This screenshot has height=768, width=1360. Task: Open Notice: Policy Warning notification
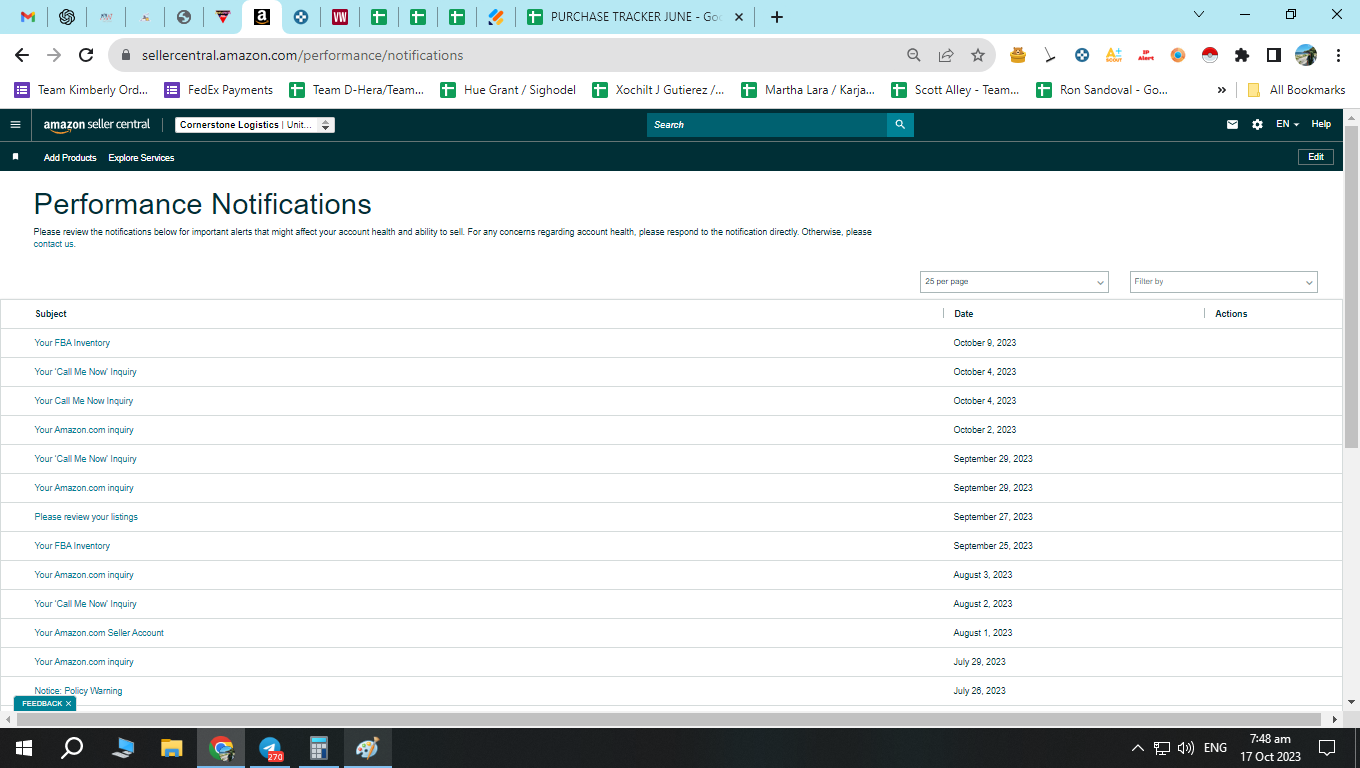tap(78, 691)
